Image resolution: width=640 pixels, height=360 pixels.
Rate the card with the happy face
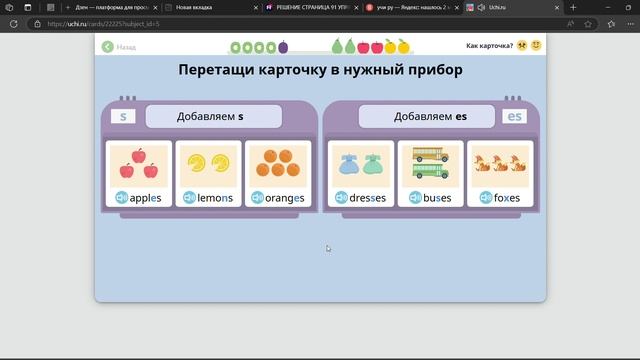pos(536,45)
